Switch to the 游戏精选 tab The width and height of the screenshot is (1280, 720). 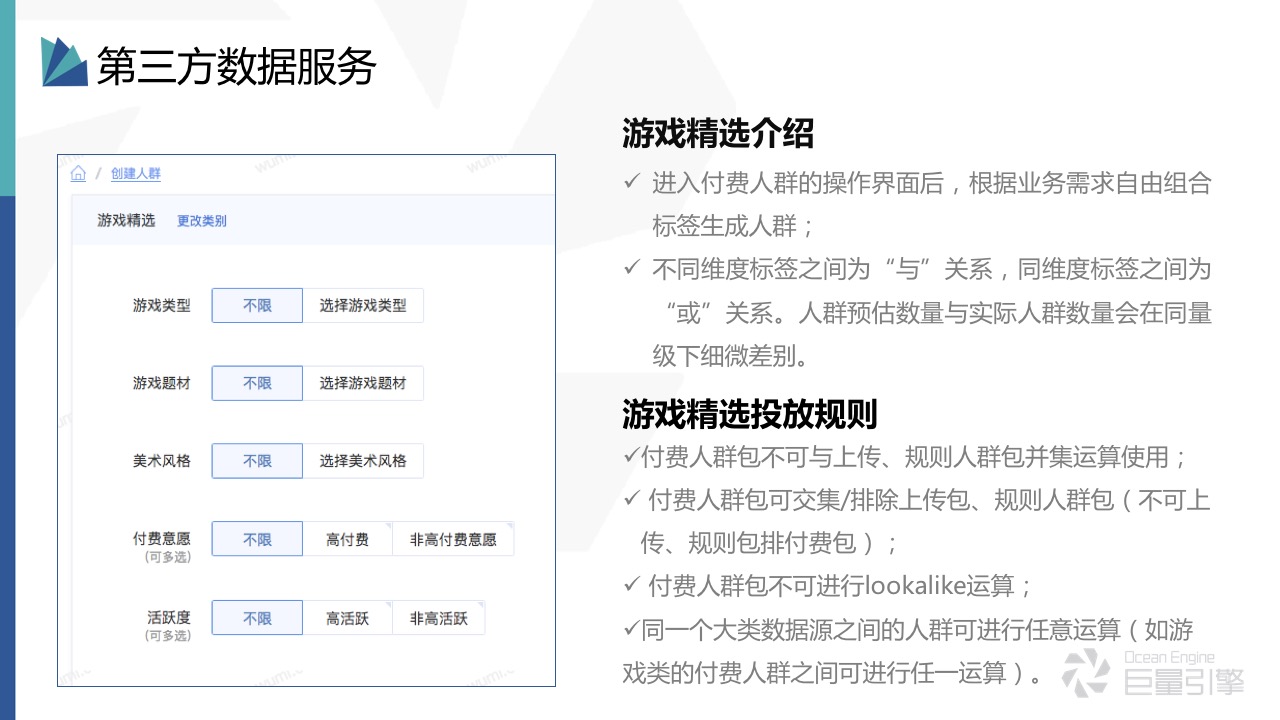coord(124,220)
